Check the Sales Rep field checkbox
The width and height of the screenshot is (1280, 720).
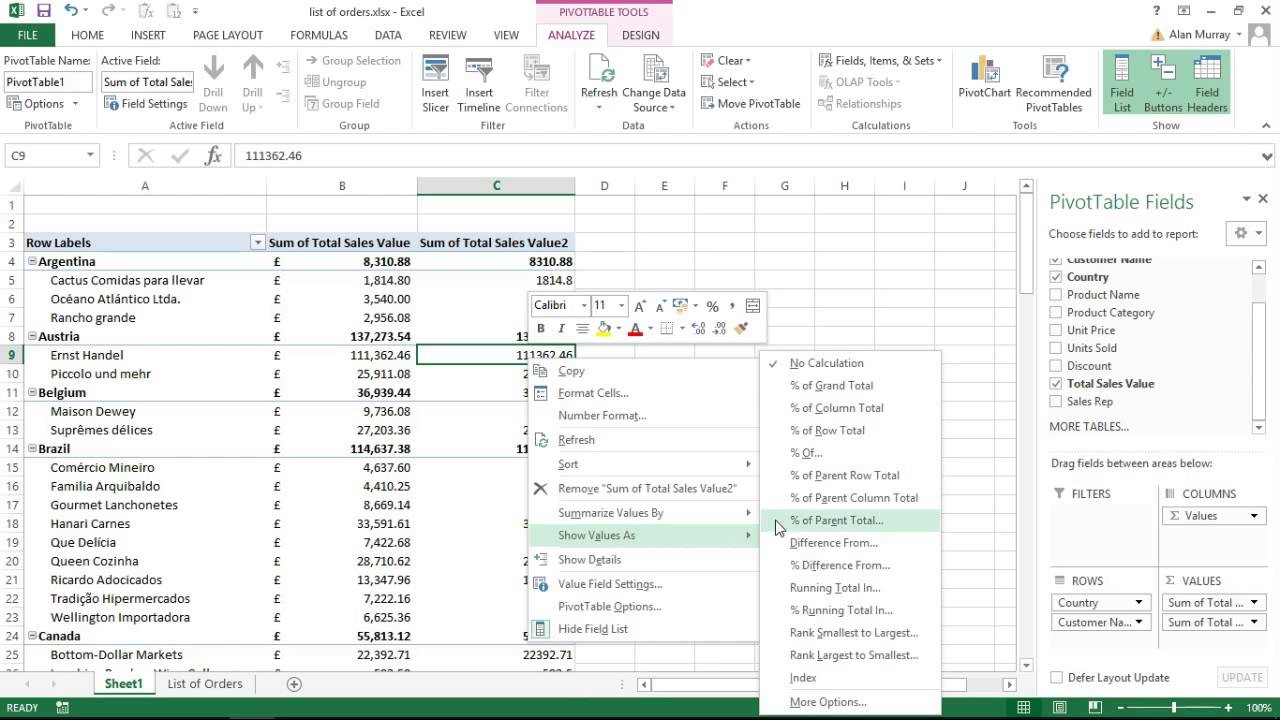point(1058,401)
